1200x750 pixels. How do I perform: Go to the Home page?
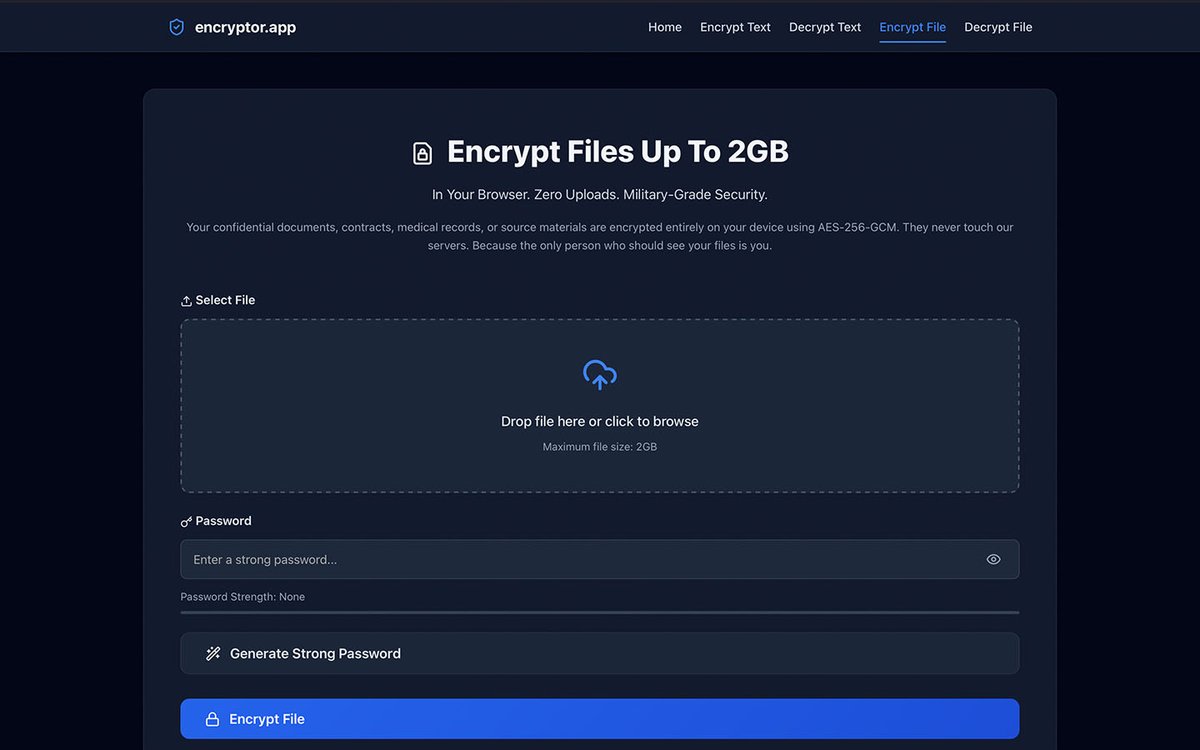(x=665, y=27)
